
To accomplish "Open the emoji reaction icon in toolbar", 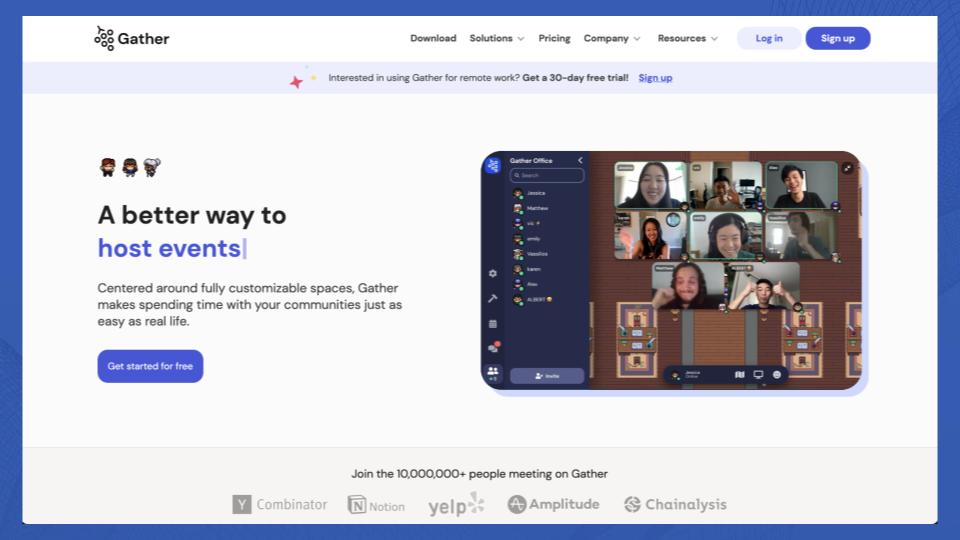I will (777, 375).
